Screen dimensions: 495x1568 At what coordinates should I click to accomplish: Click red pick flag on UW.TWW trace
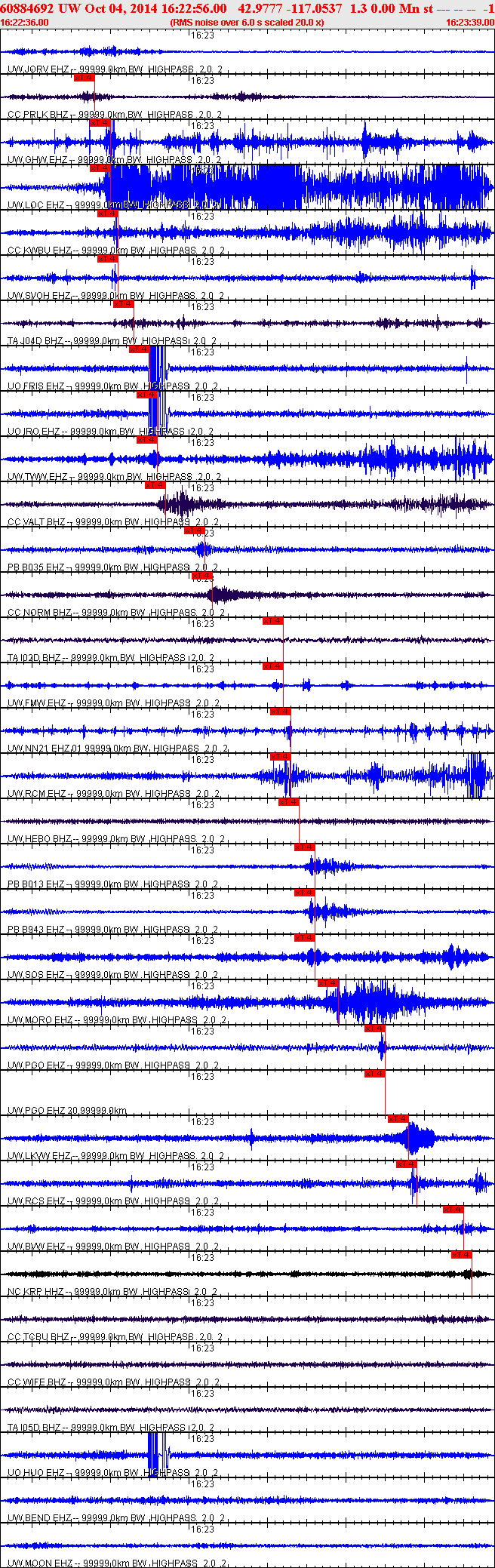click(146, 440)
